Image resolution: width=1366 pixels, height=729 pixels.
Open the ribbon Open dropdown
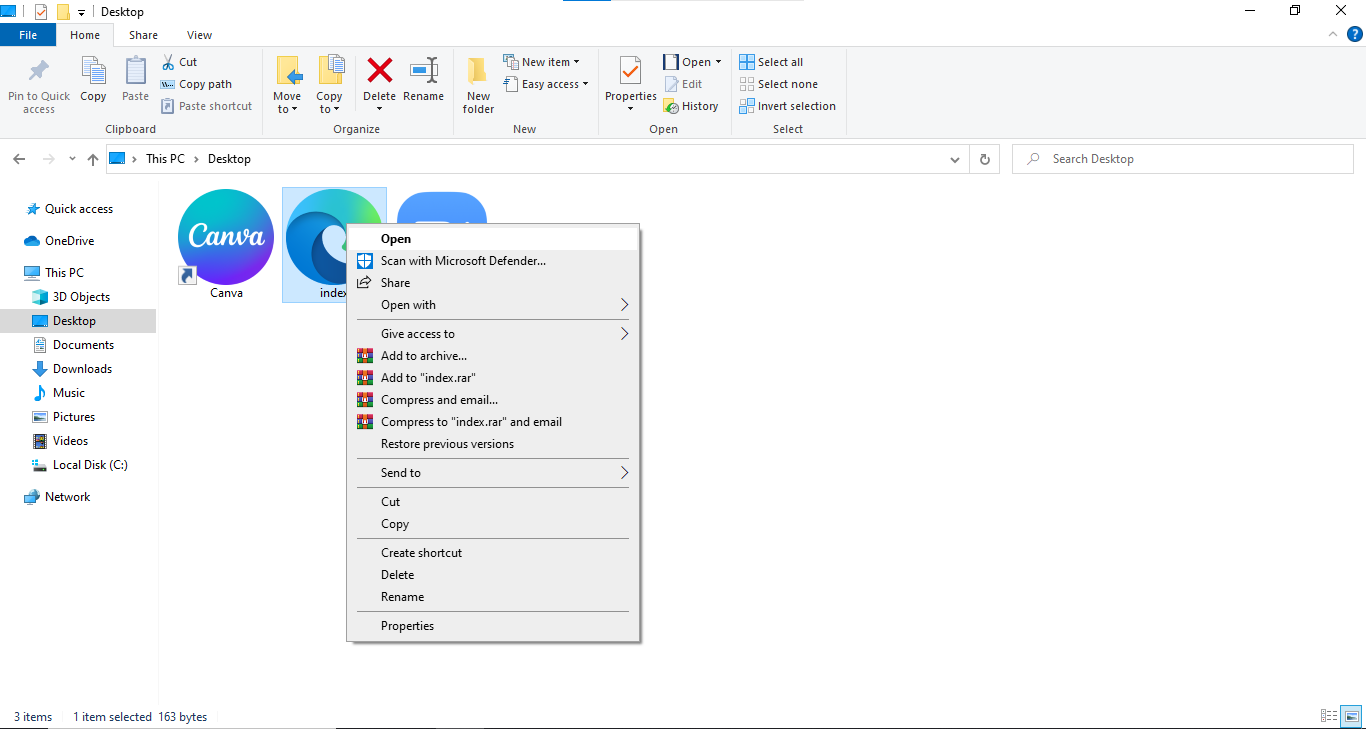point(692,62)
